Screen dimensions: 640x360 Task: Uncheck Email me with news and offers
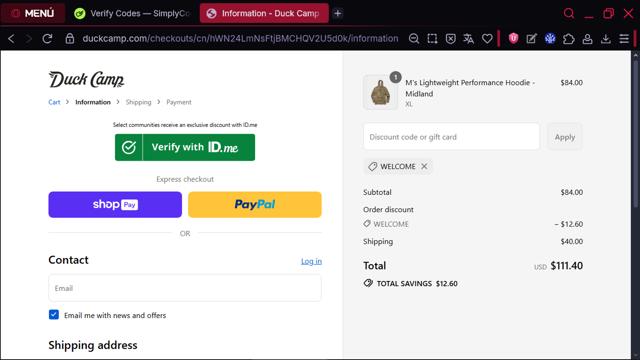(x=54, y=315)
